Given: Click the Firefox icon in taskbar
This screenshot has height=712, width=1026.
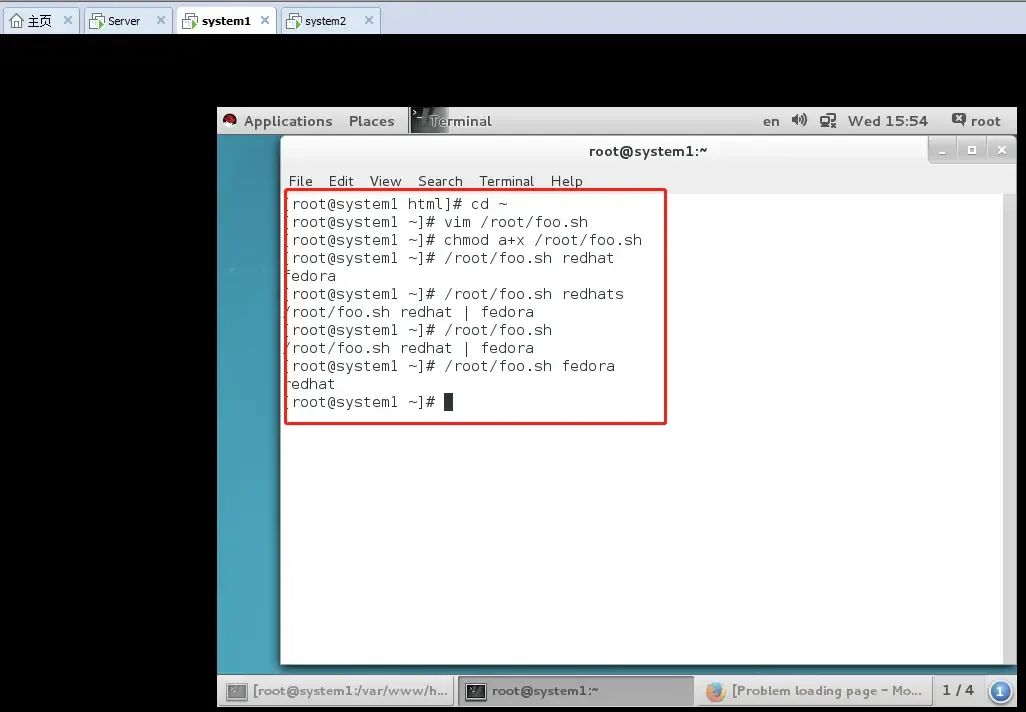Looking at the screenshot, I should 715,691.
